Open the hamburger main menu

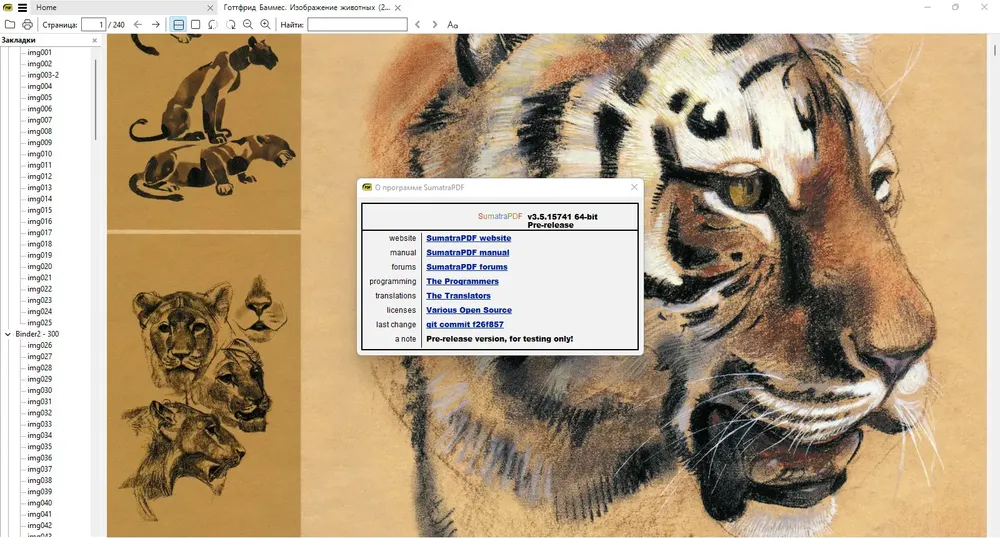[22, 7]
